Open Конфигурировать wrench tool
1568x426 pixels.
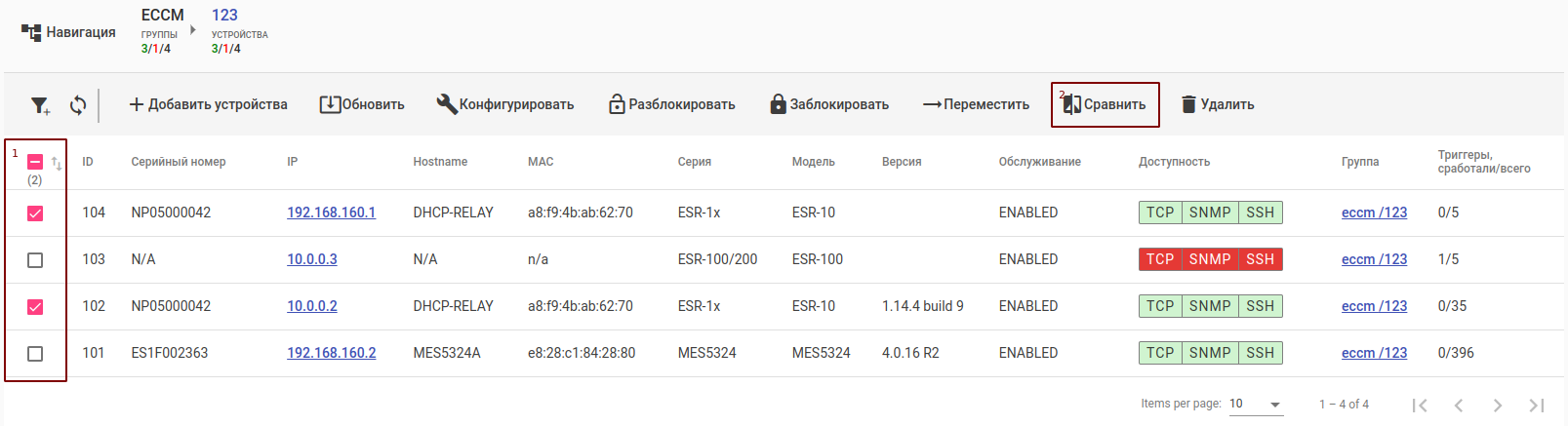coord(504,104)
